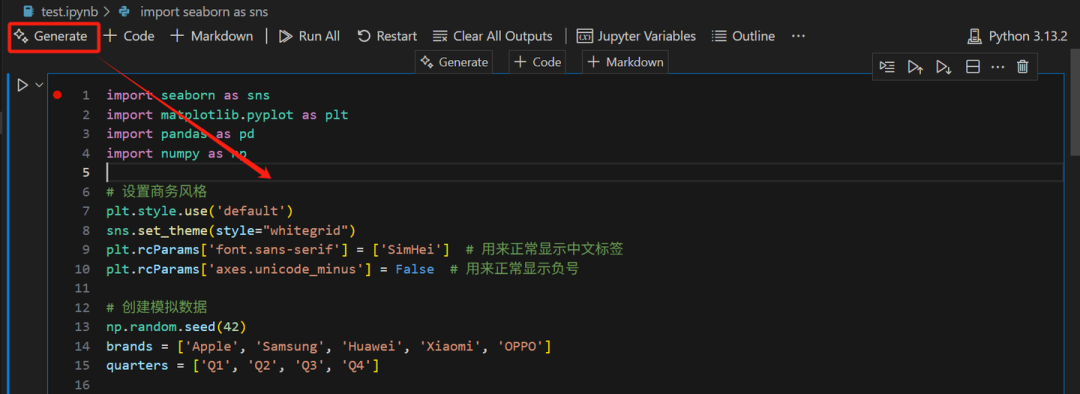Click Generate in the top toolbar
Screen dimensions: 1080x394
54,37
